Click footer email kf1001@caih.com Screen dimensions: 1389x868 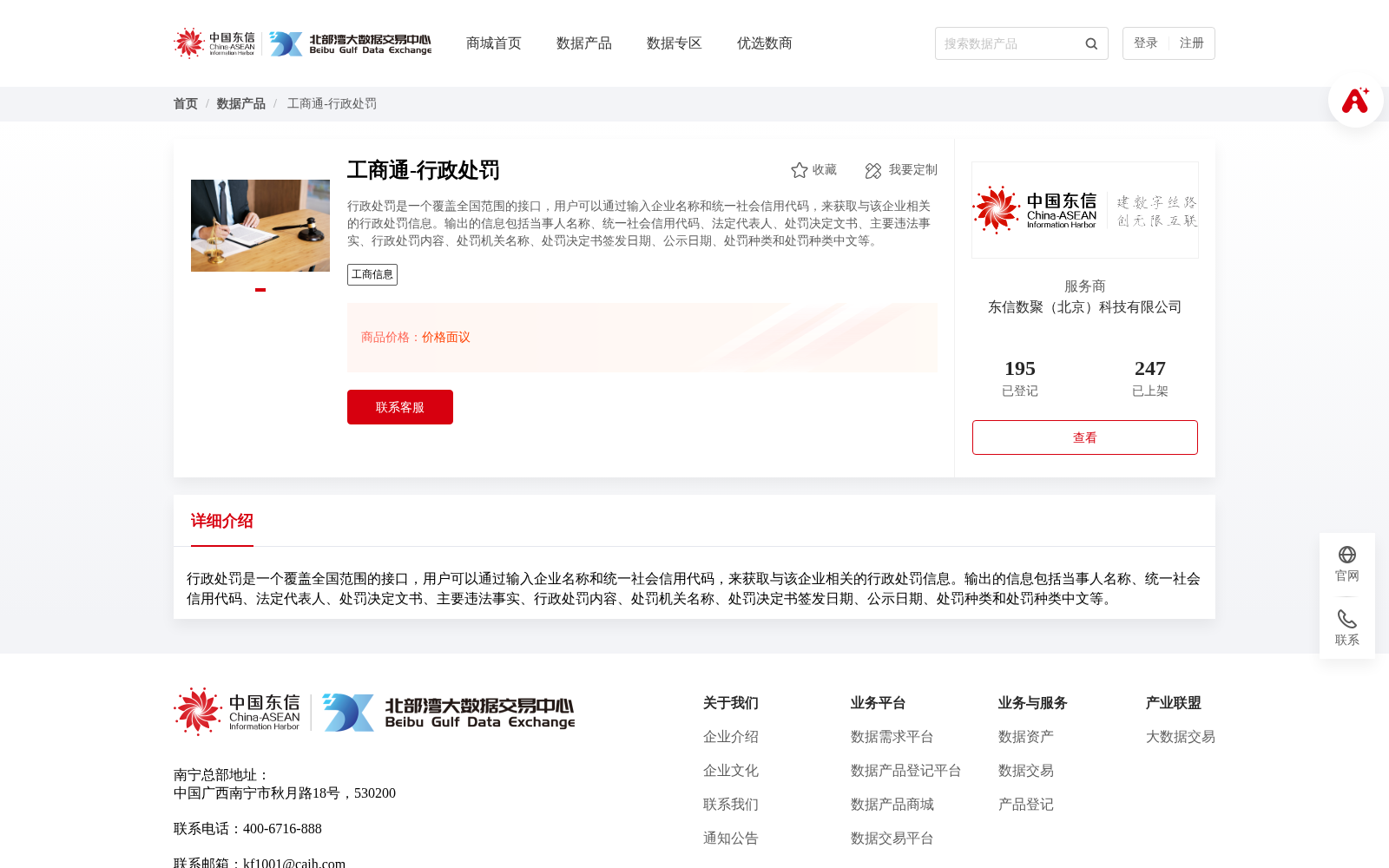point(294,863)
